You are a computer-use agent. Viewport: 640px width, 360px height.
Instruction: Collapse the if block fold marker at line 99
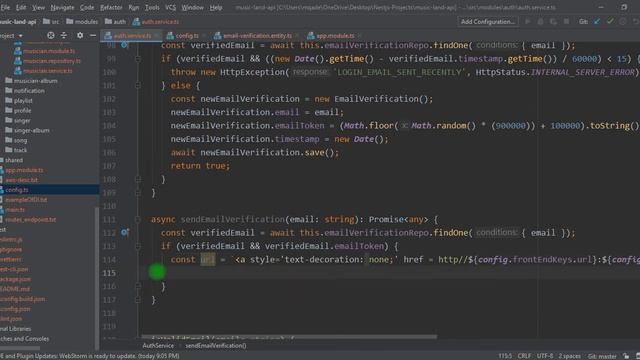138,59
